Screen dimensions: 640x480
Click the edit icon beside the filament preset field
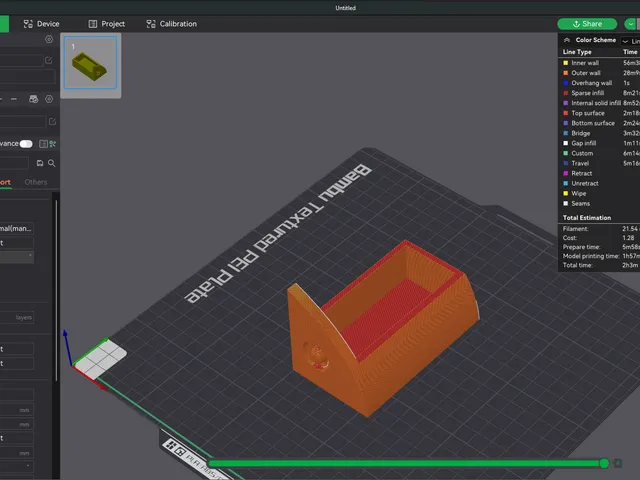pos(52,121)
